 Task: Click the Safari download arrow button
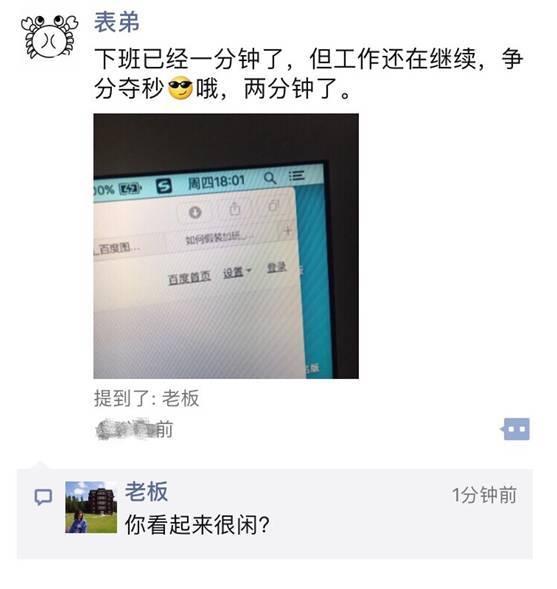coord(195,212)
